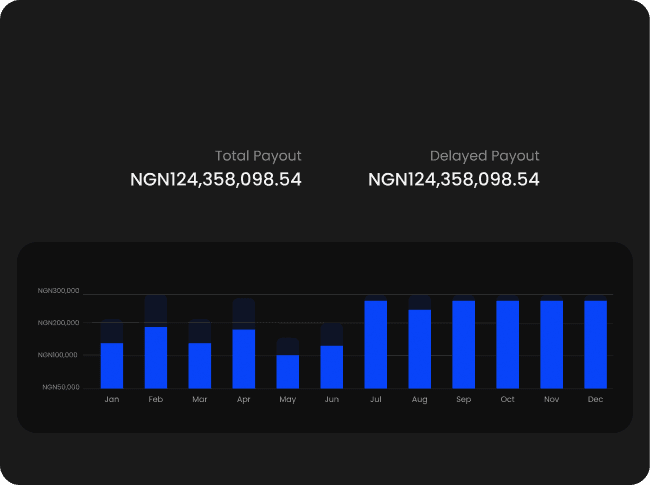
Task: Select amount under Delayed Payout
Action: pyautogui.click(x=454, y=179)
